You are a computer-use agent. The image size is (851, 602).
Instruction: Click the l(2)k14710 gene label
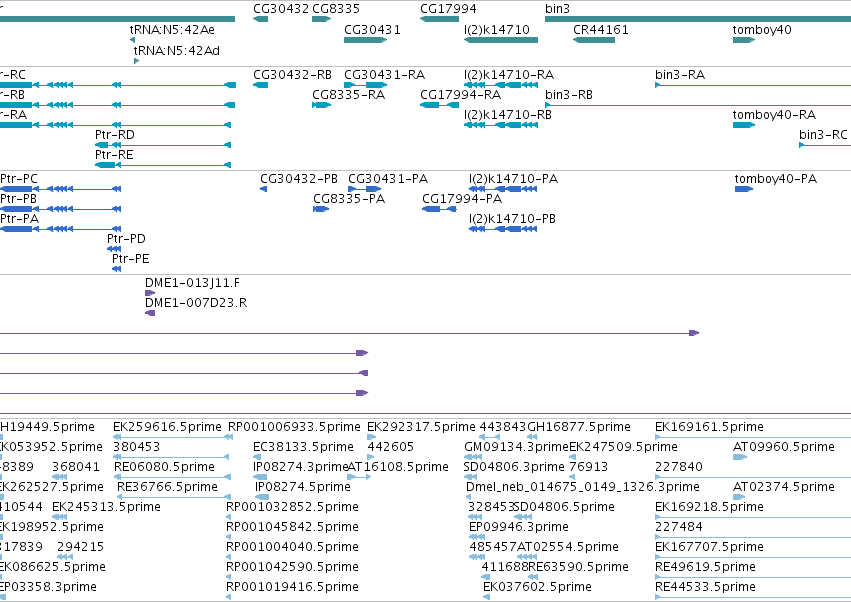coord(497,30)
